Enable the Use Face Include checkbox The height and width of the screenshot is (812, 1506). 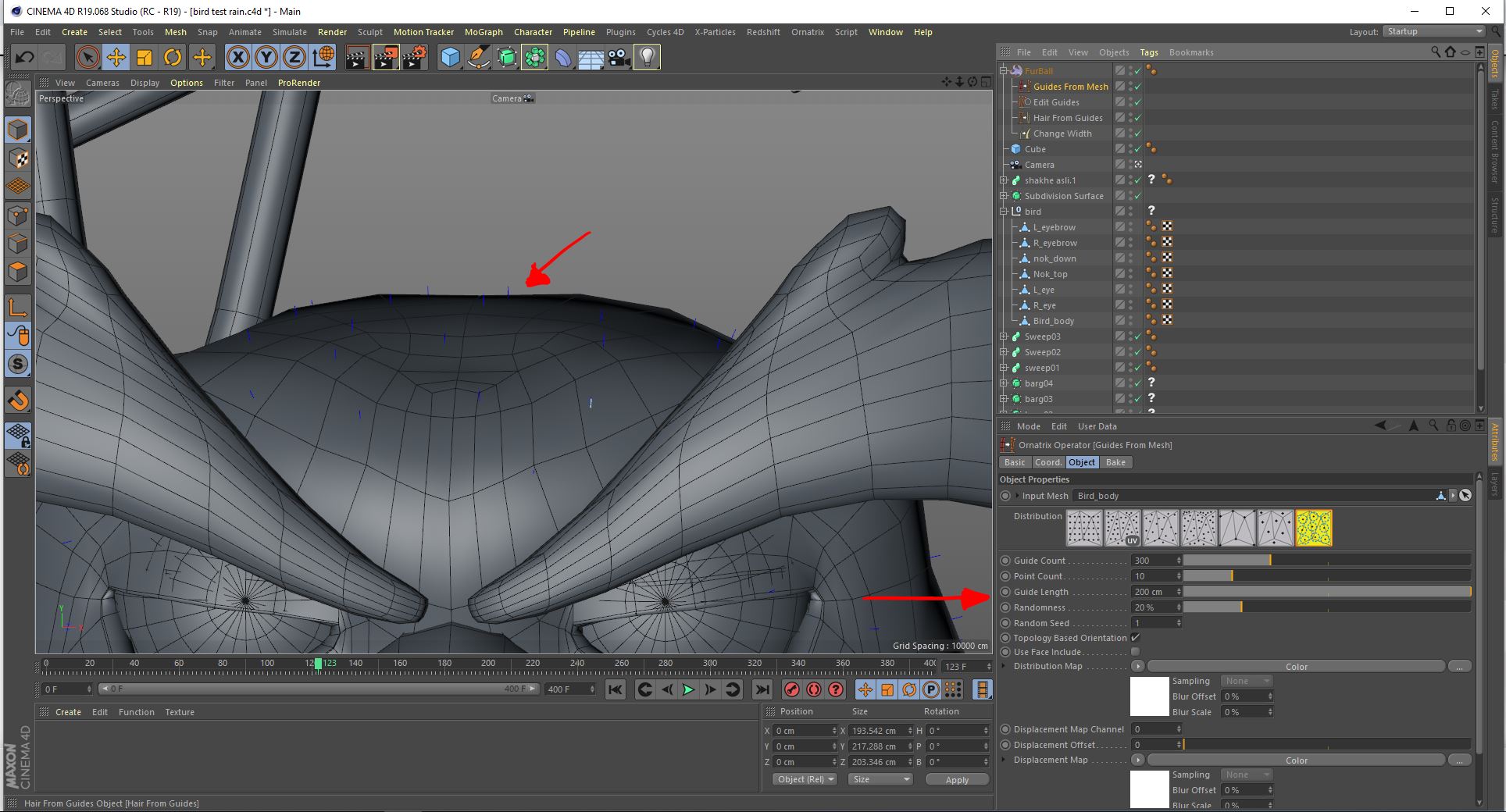pos(1136,652)
